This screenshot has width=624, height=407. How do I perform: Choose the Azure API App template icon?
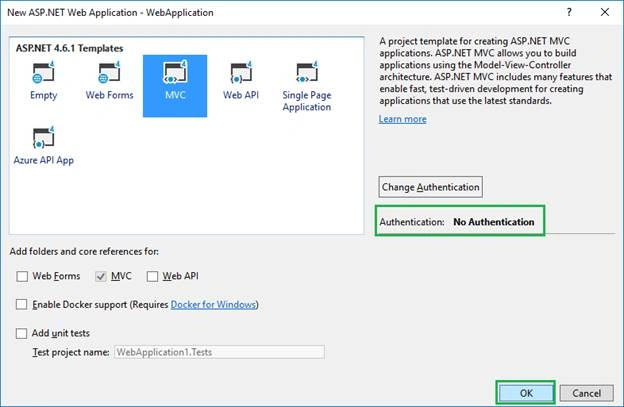43,138
